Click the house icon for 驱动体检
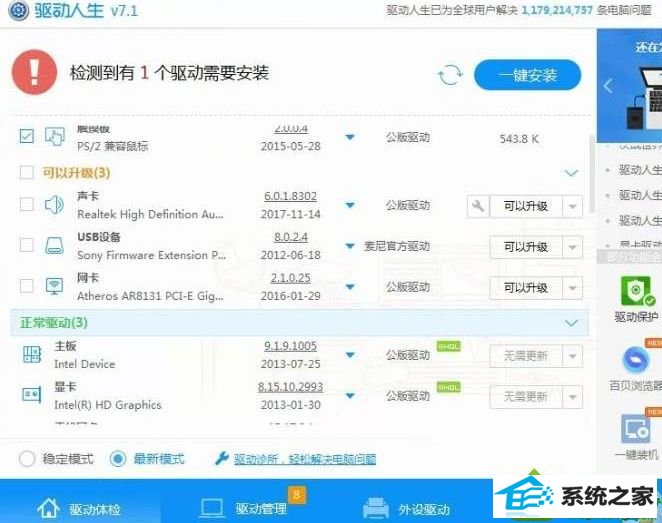This screenshot has height=523, width=662. (49, 507)
